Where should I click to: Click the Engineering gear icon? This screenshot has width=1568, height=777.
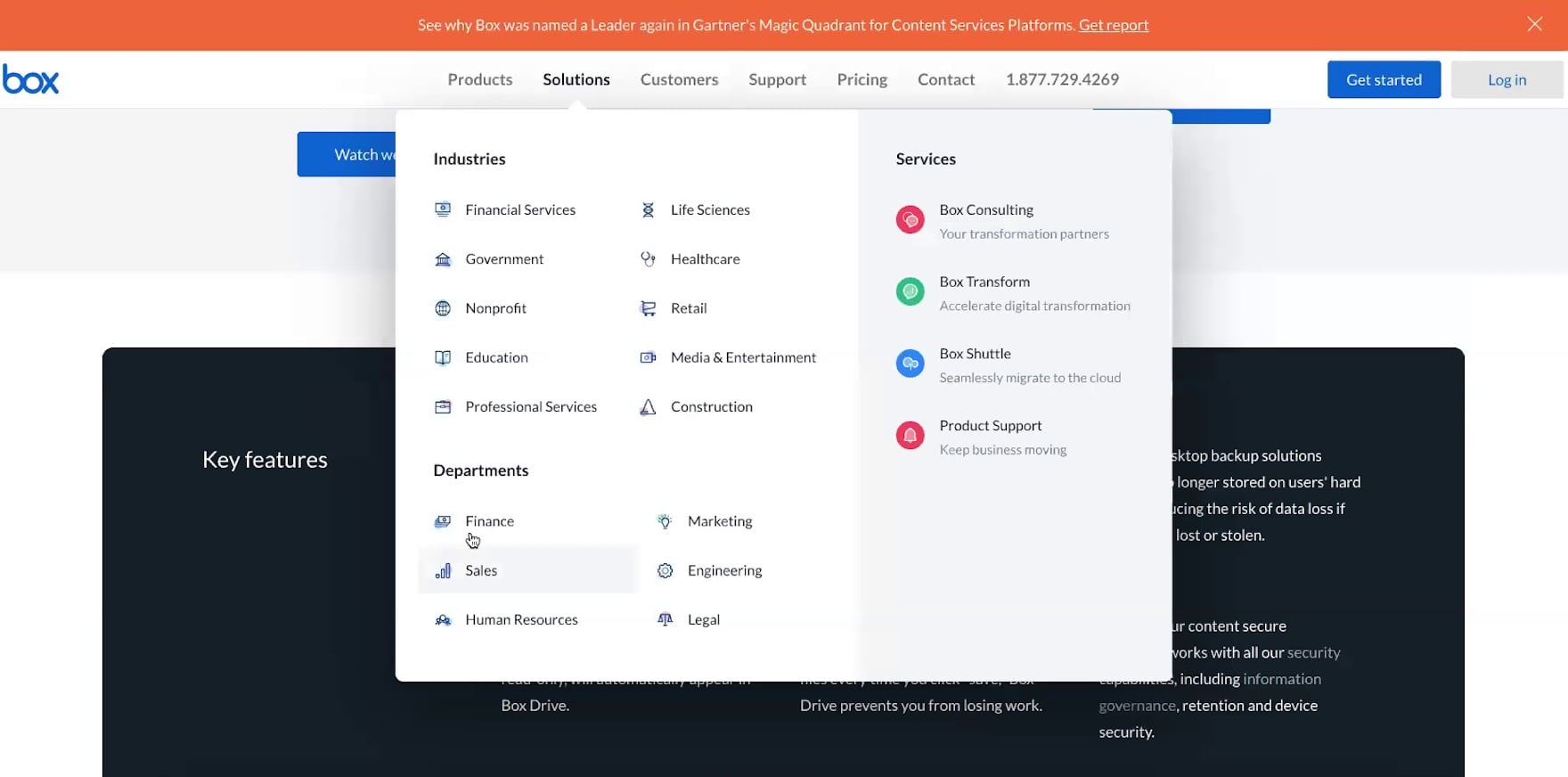[665, 571]
